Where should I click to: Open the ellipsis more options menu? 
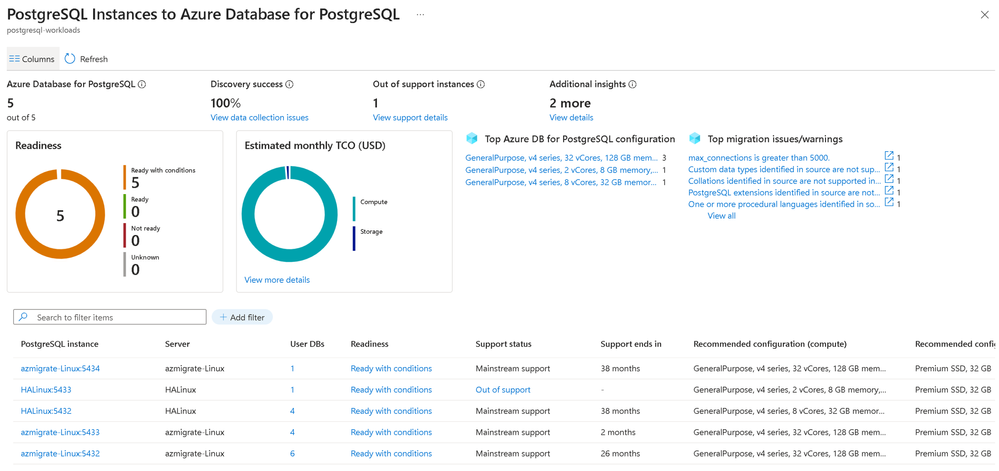pos(420,15)
